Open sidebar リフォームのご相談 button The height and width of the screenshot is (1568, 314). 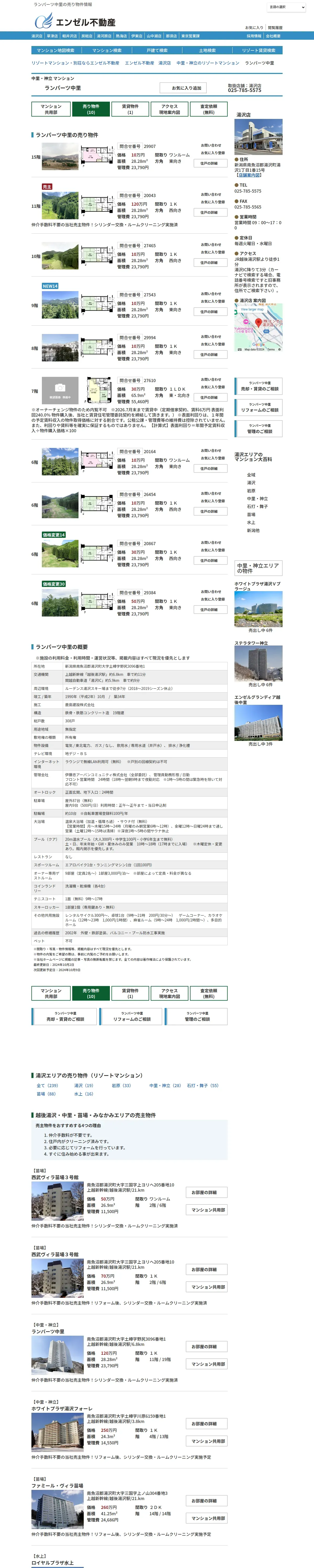point(259,407)
